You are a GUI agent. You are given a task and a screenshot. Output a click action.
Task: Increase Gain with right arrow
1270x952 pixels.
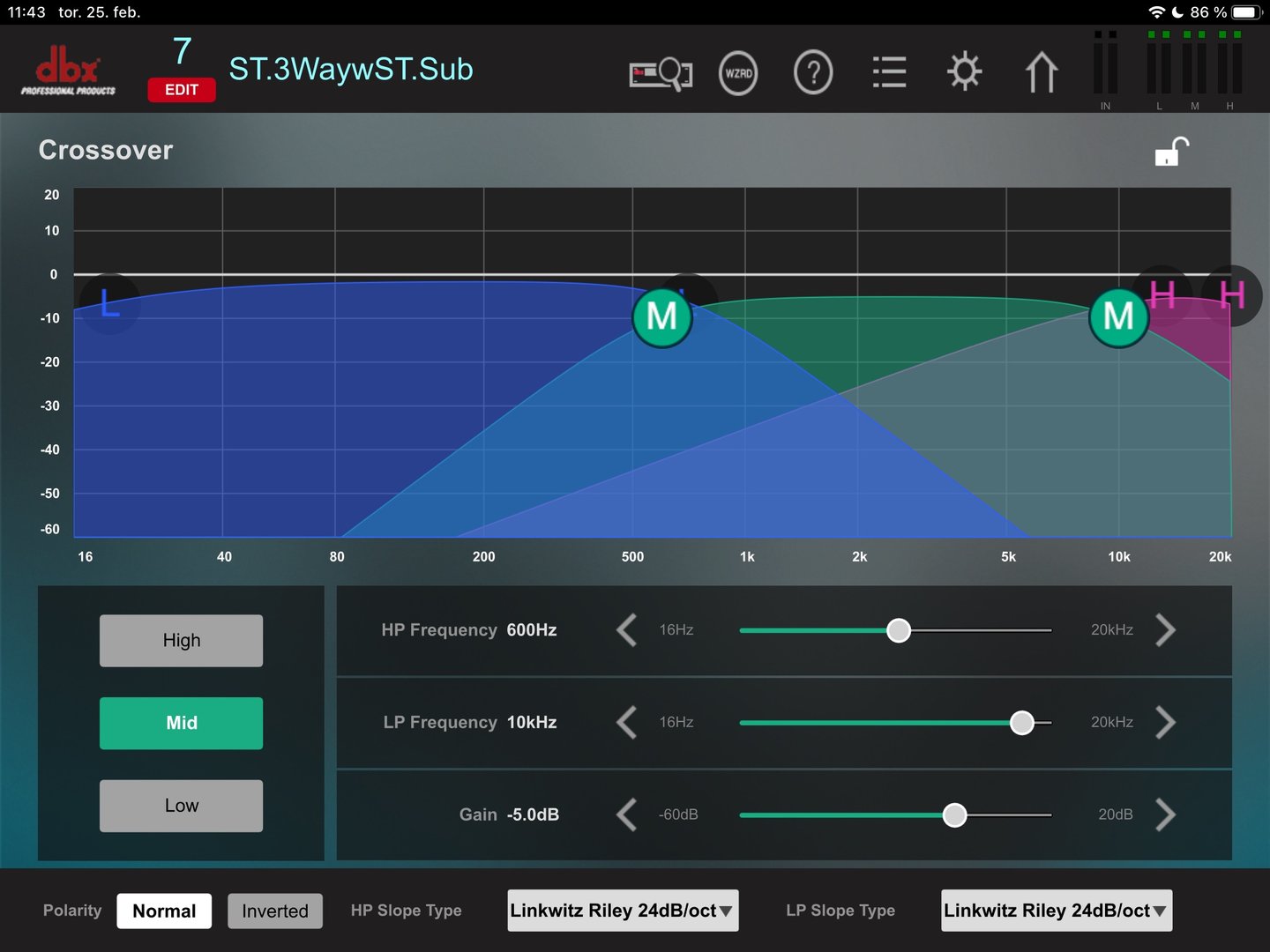[1165, 814]
